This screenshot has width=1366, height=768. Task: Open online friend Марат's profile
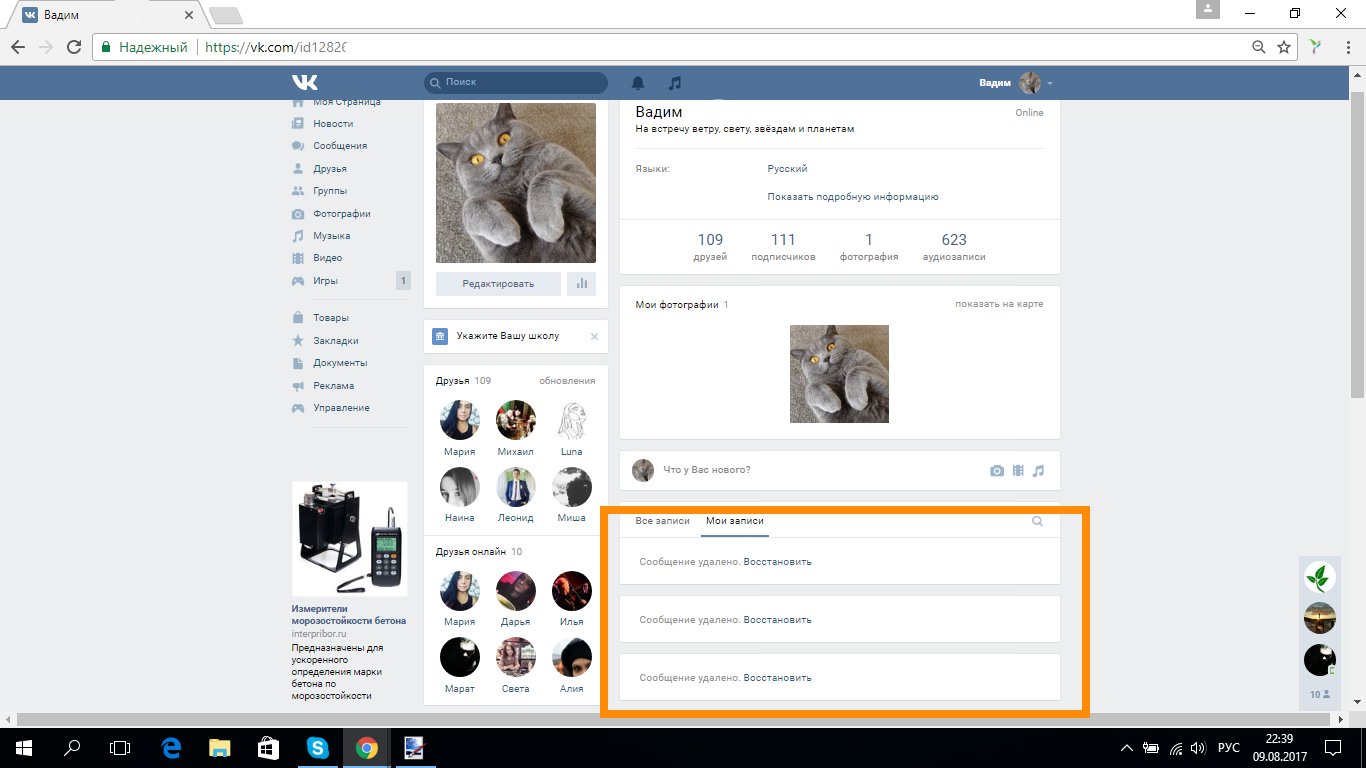click(460, 657)
